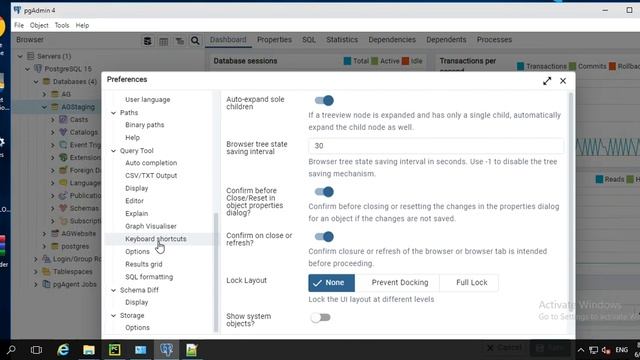Image resolution: width=640 pixels, height=360 pixels.
Task: Open User language preferences
Action: tap(147, 100)
